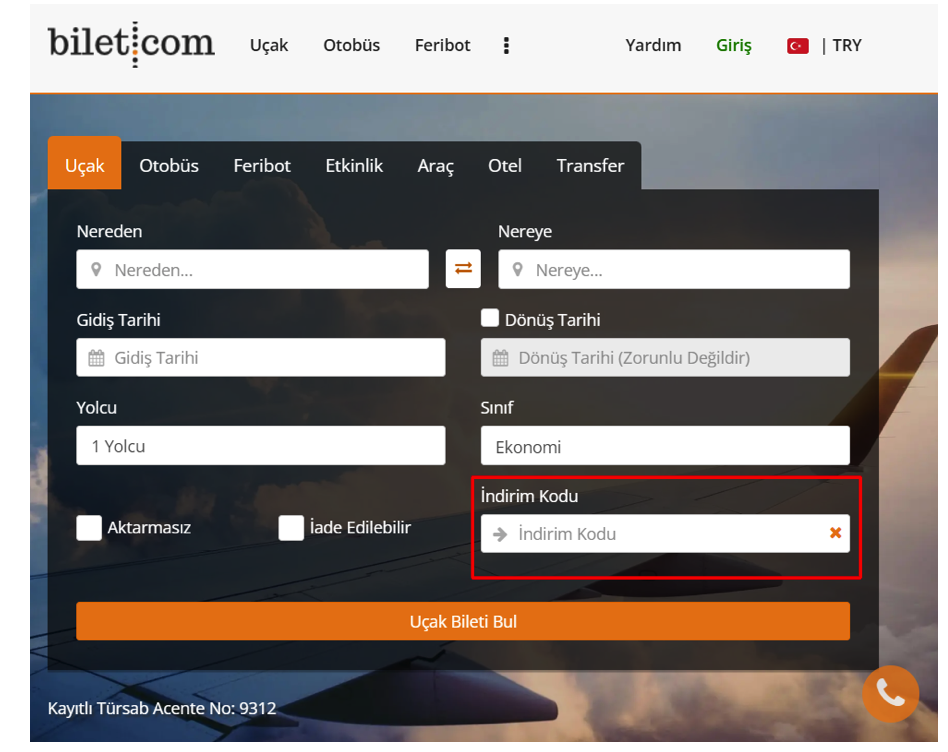Toggle the Aktarmasız checkbox
The image size is (948, 752).
pos(90,528)
